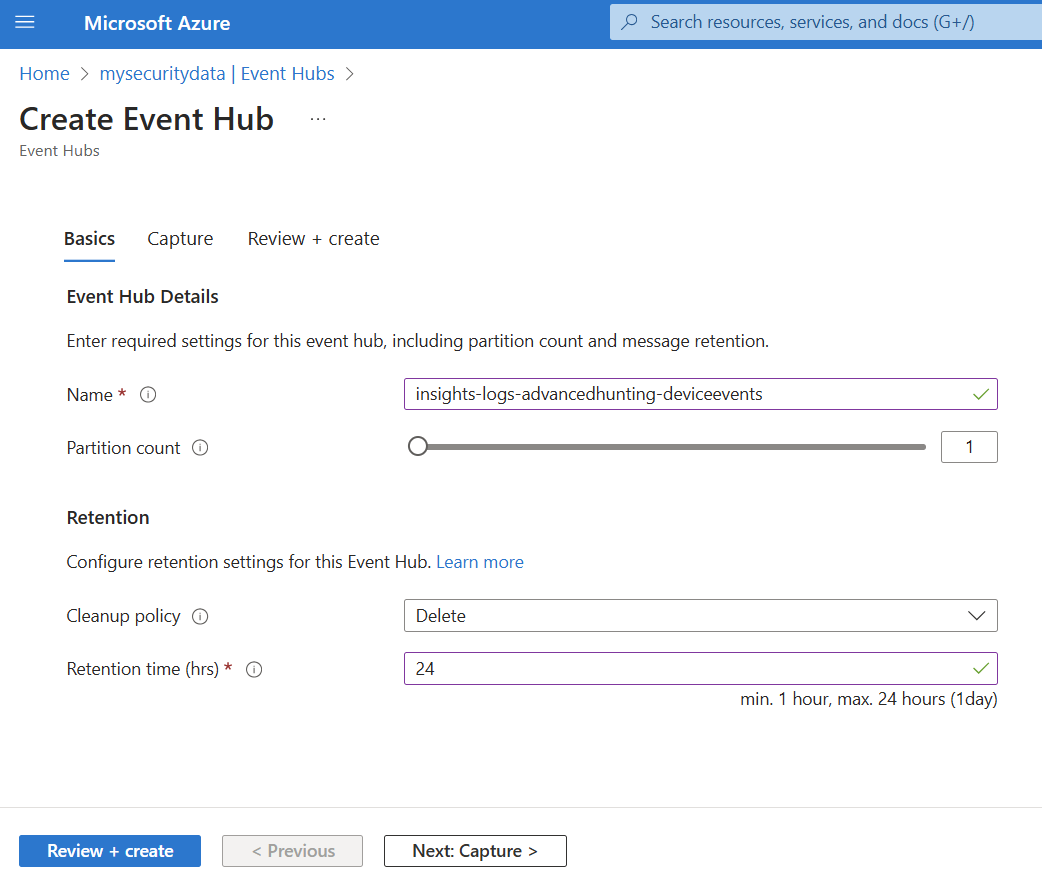Open the retention Learn more link
Image resolution: width=1042 pixels, height=880 pixels.
tap(480, 562)
